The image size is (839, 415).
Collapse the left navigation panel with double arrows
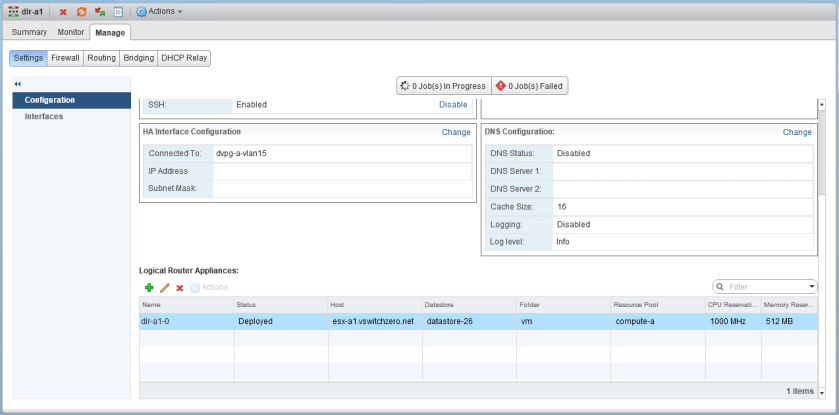pos(18,83)
